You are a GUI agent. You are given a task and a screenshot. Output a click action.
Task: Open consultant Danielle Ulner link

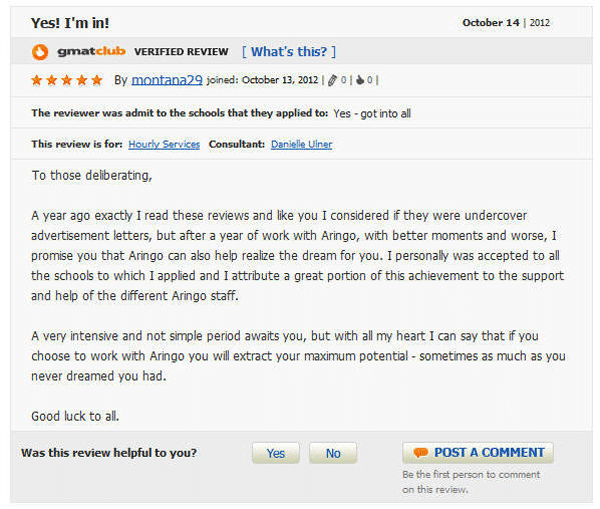click(302, 144)
